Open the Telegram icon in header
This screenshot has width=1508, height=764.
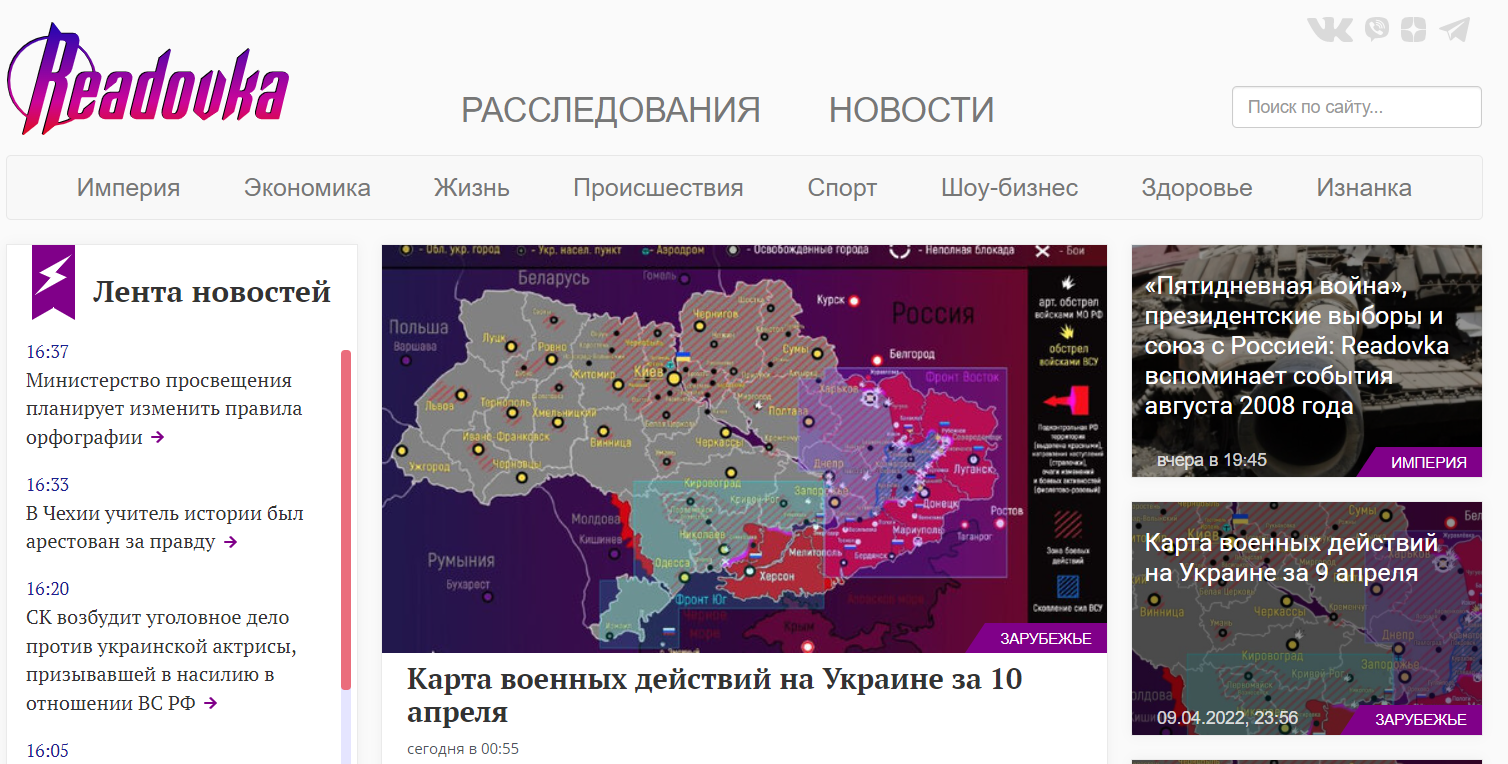pyautogui.click(x=1455, y=29)
